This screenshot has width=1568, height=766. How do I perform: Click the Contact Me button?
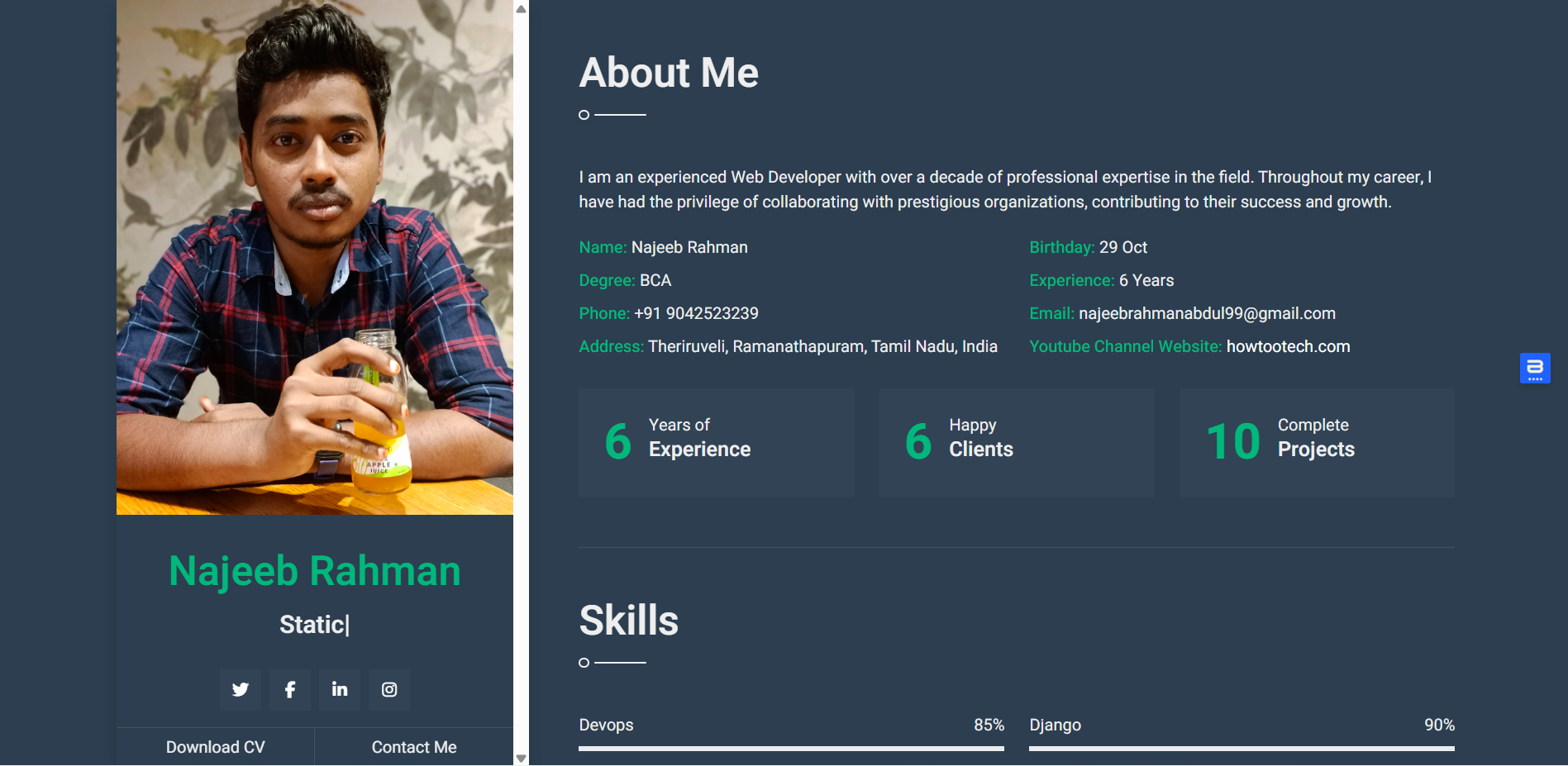coord(413,747)
